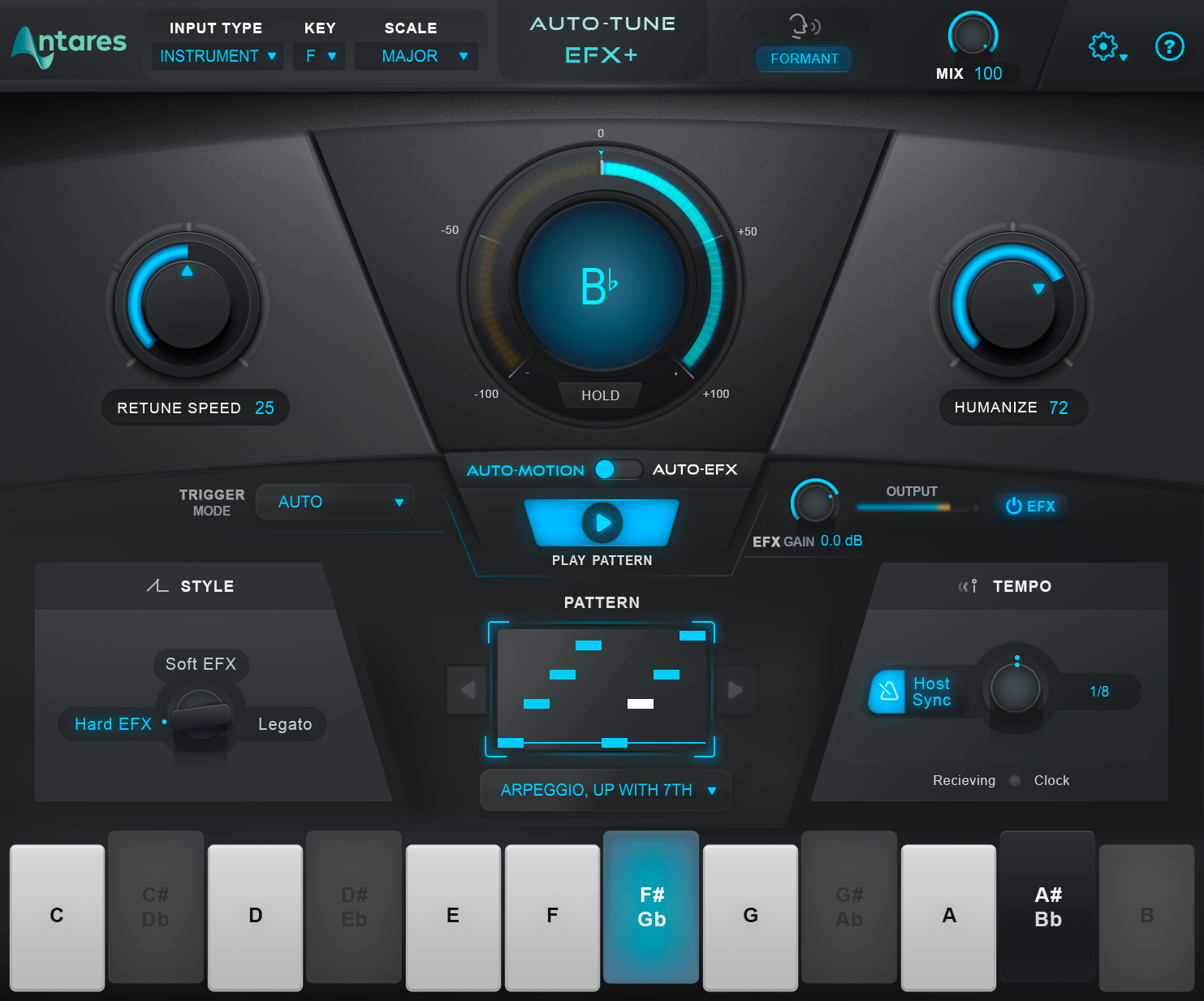Set the Style knob to Legato
This screenshot has width=1204, height=1001.
pos(285,724)
